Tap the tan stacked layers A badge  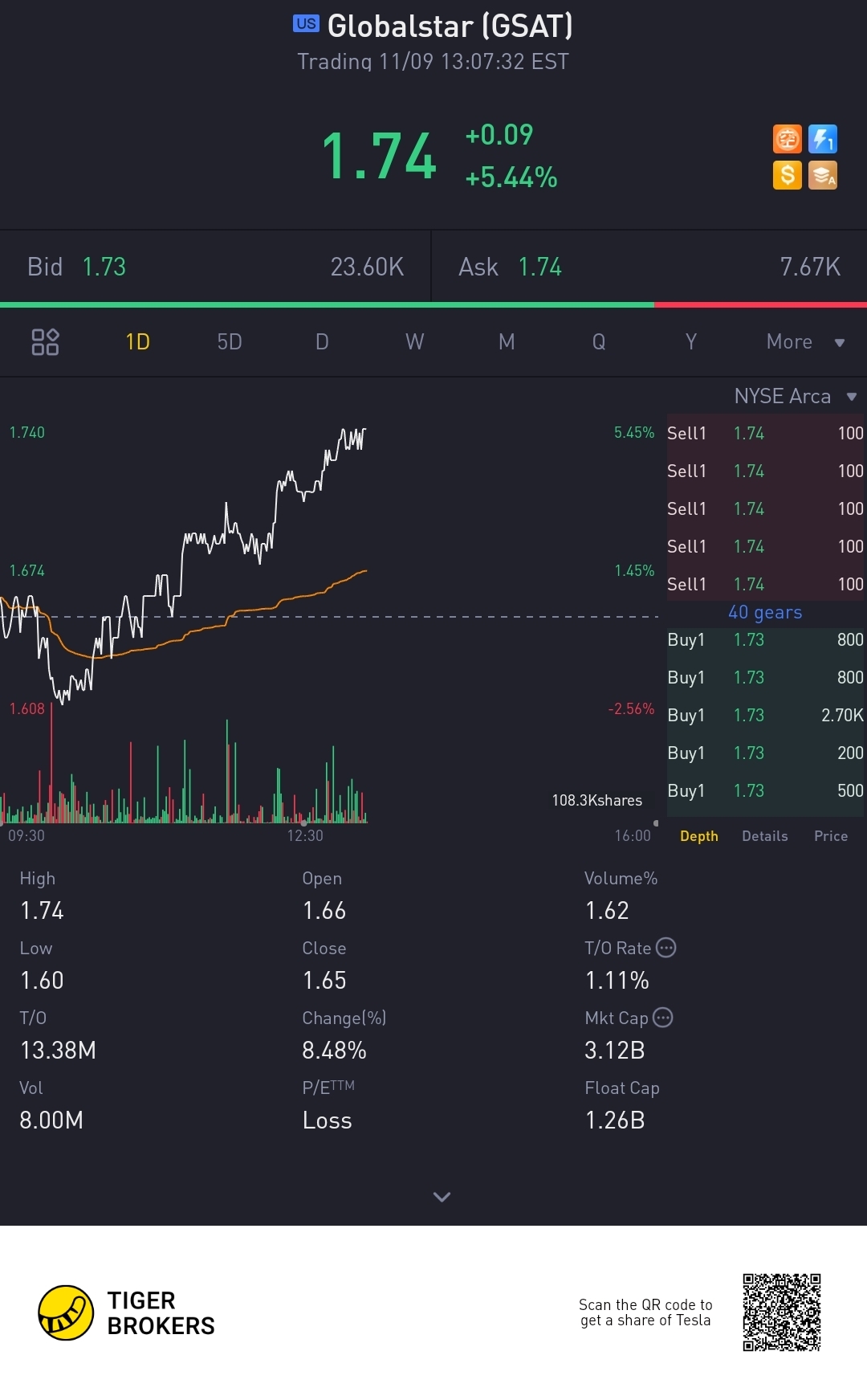pyautogui.click(x=823, y=174)
